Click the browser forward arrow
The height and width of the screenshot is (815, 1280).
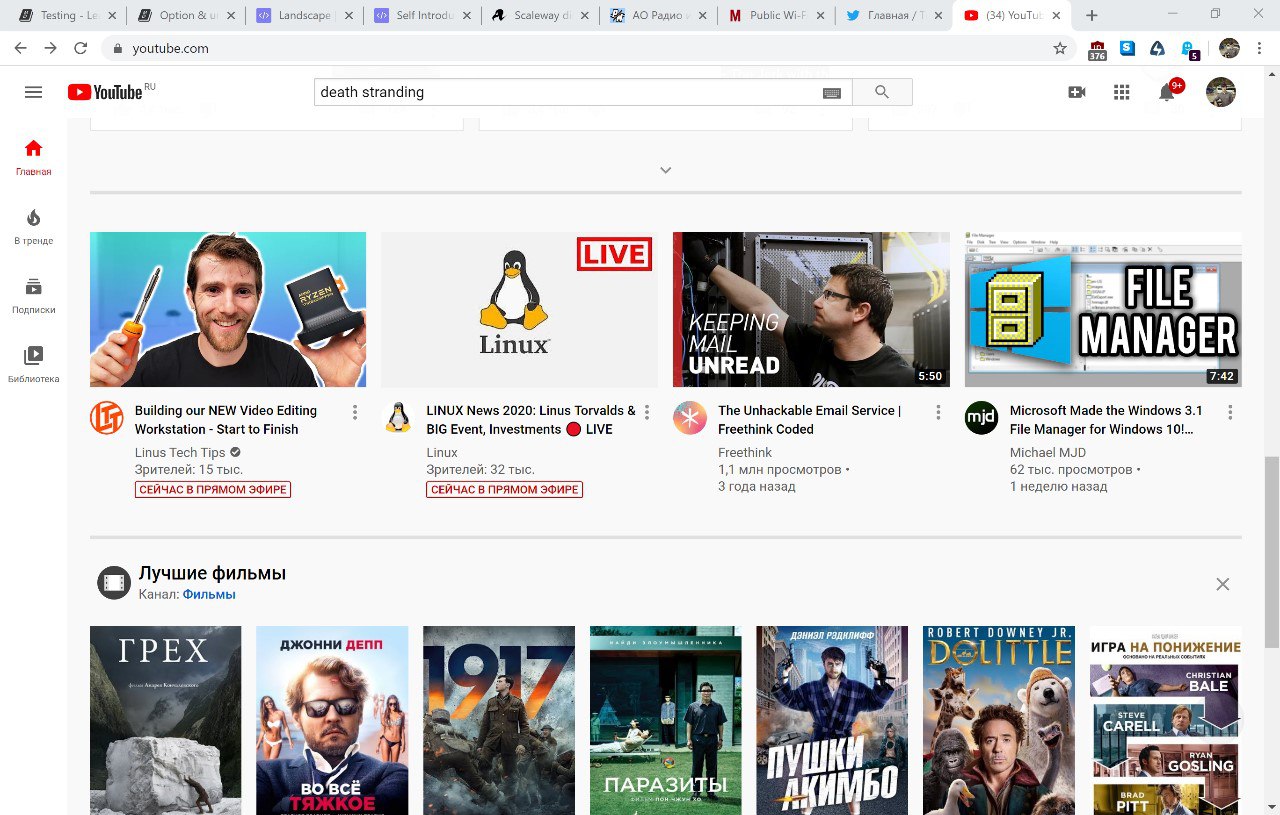click(51, 48)
